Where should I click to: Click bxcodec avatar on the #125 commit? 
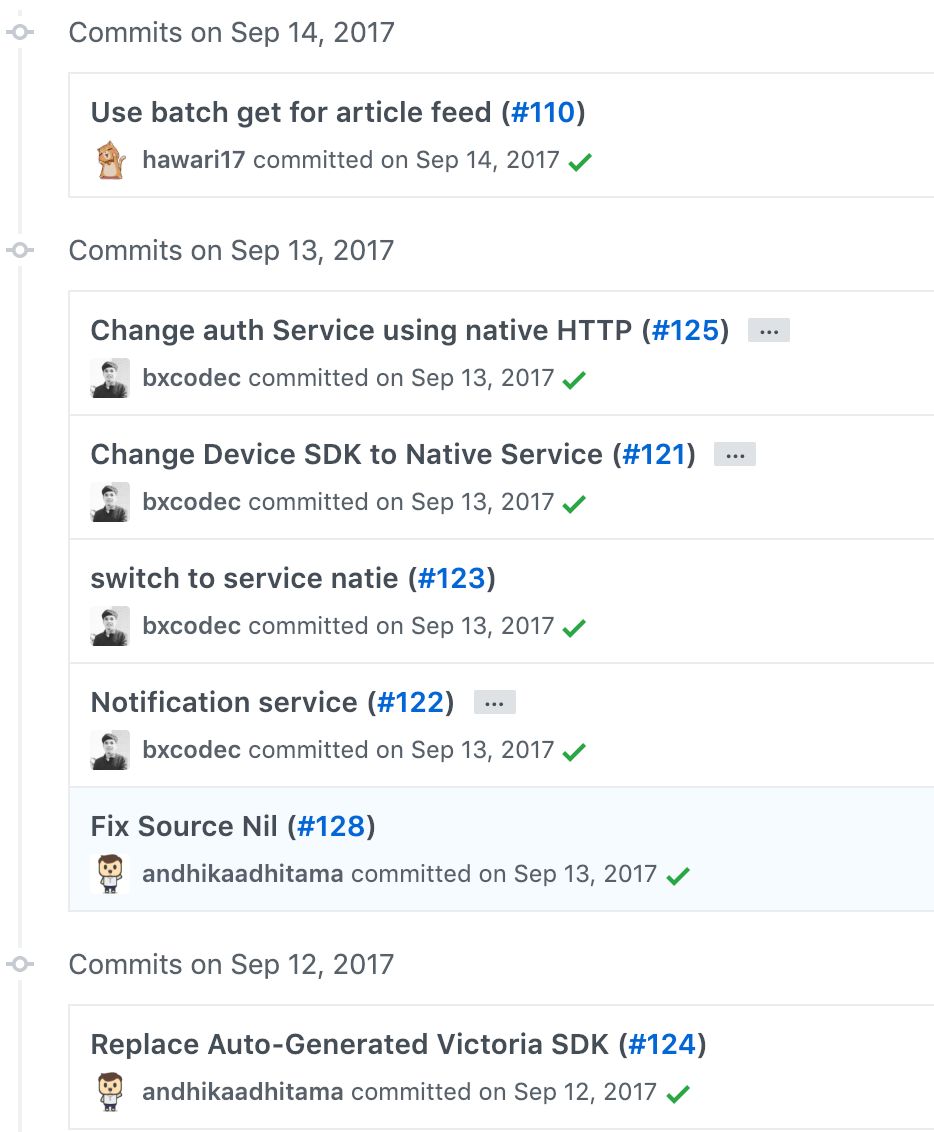[110, 378]
